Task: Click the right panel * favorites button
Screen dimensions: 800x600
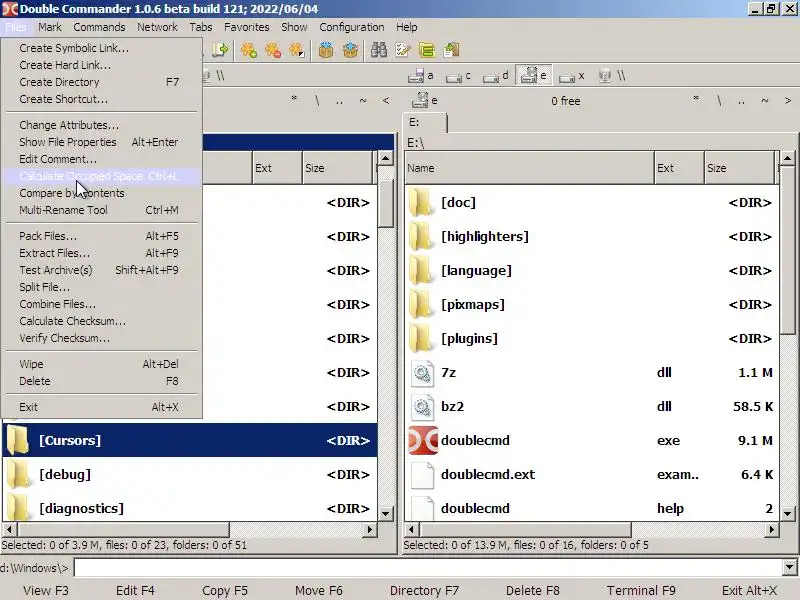Action: pos(696,101)
